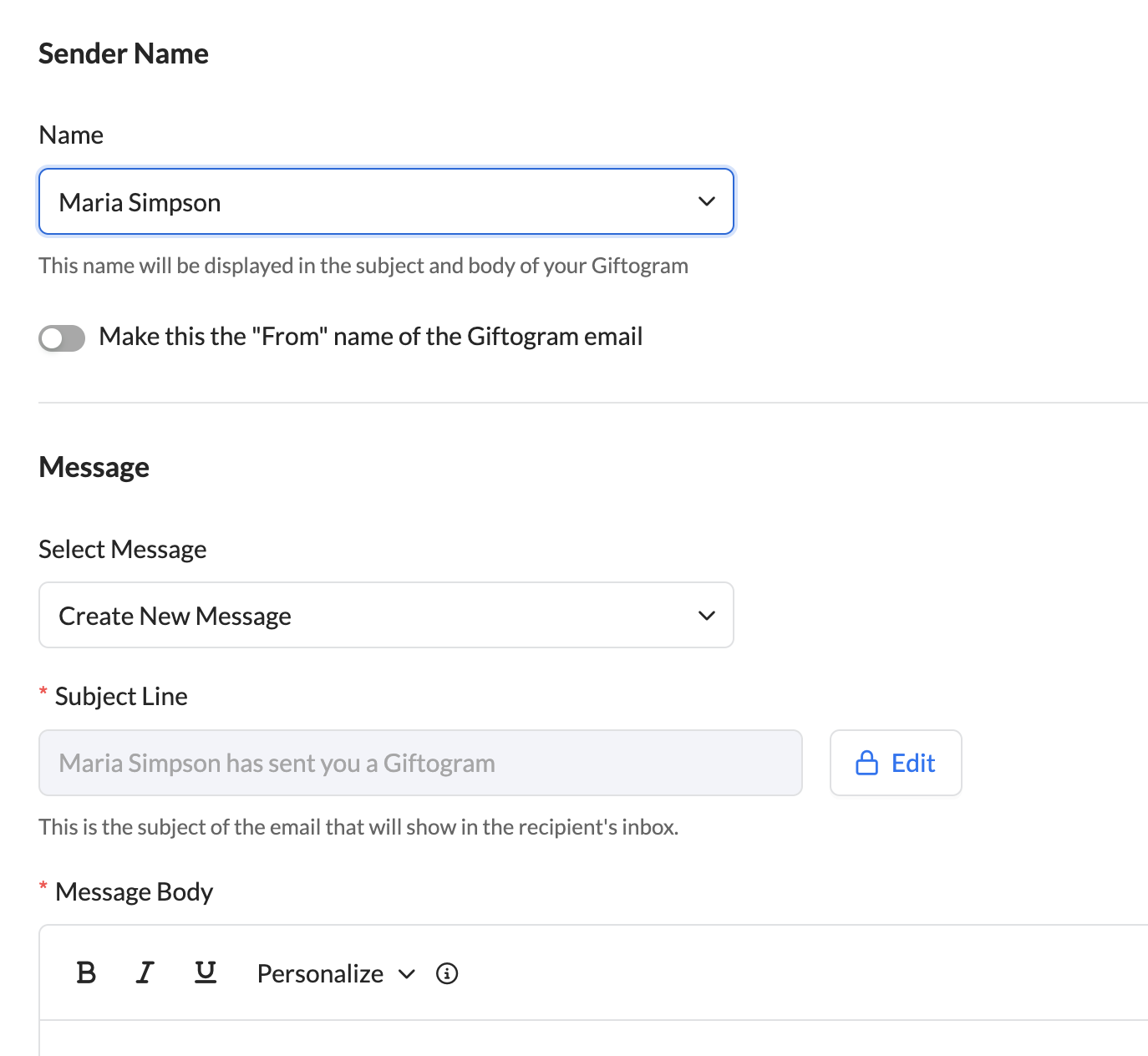Click the "Subject Line" field label

coord(121,696)
